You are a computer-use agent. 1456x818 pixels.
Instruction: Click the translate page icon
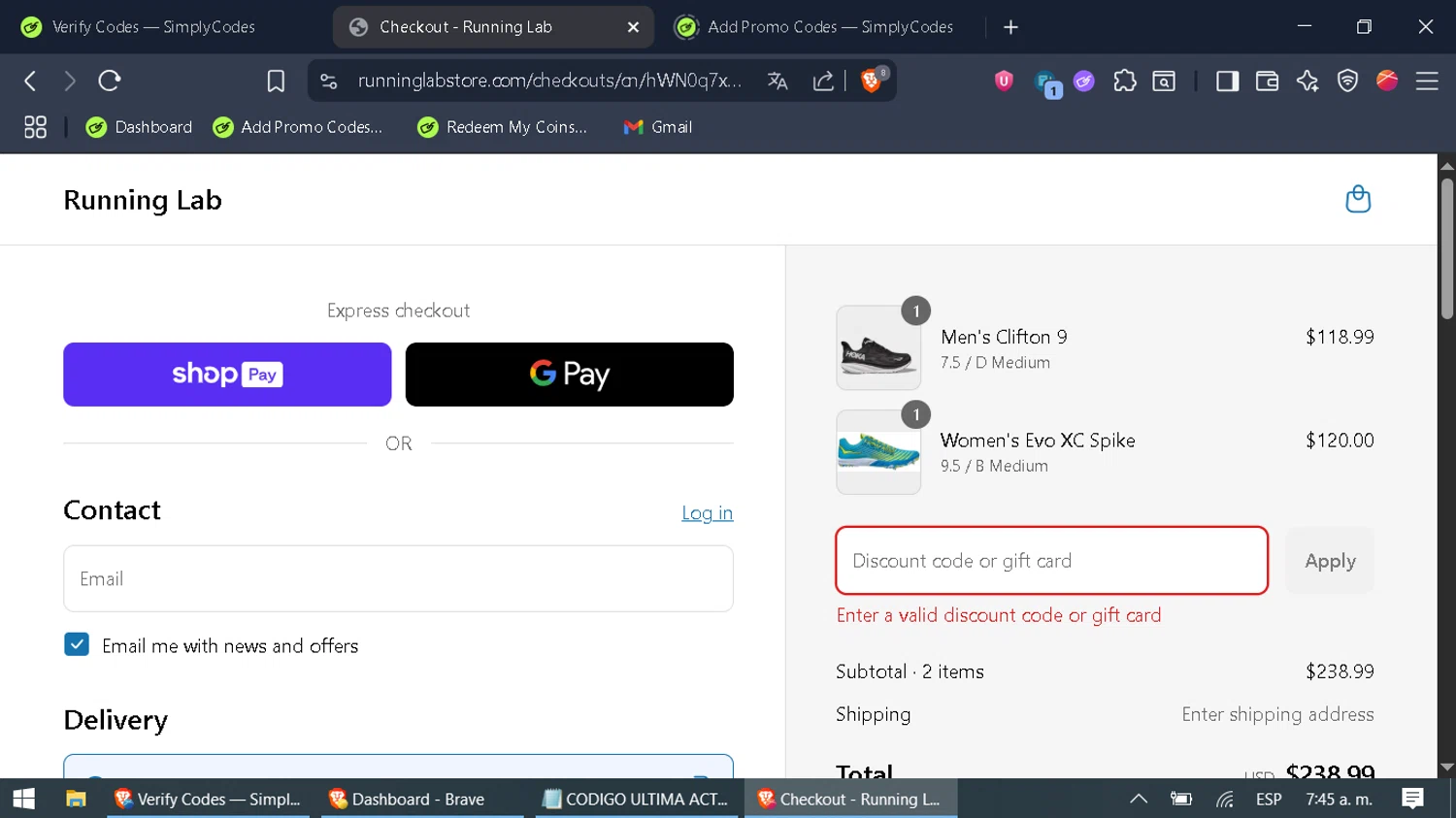coord(778,81)
